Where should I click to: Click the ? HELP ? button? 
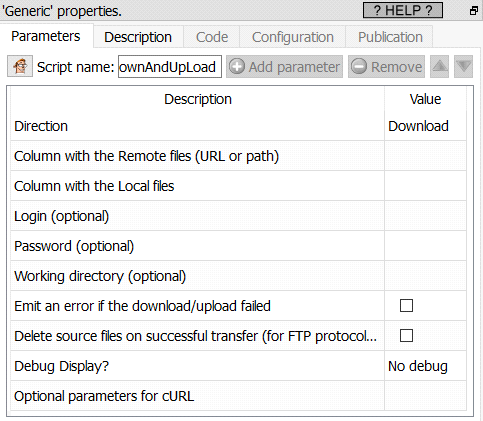(403, 10)
